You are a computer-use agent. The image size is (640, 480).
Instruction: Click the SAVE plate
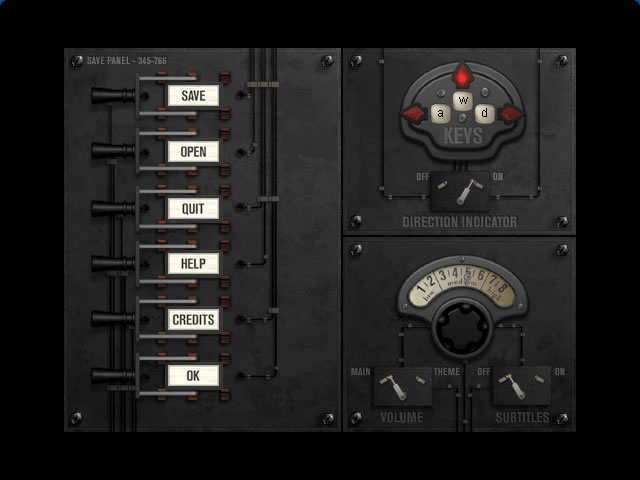(x=193, y=96)
